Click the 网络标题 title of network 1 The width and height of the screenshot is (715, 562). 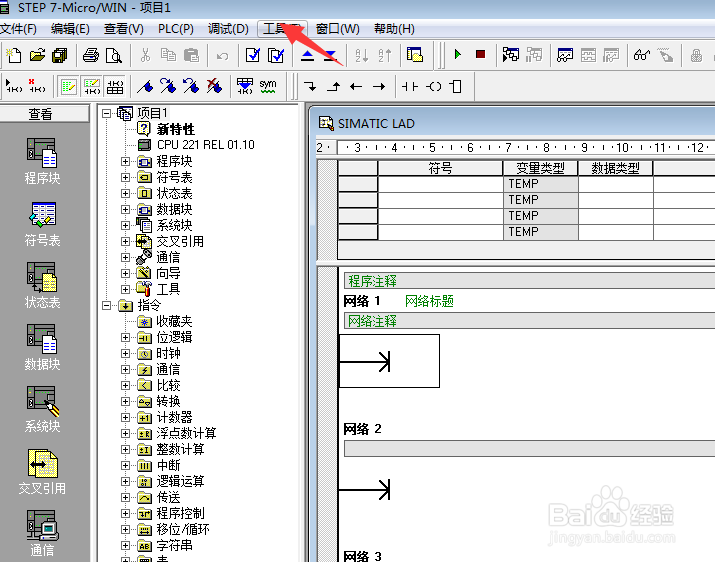click(x=429, y=301)
